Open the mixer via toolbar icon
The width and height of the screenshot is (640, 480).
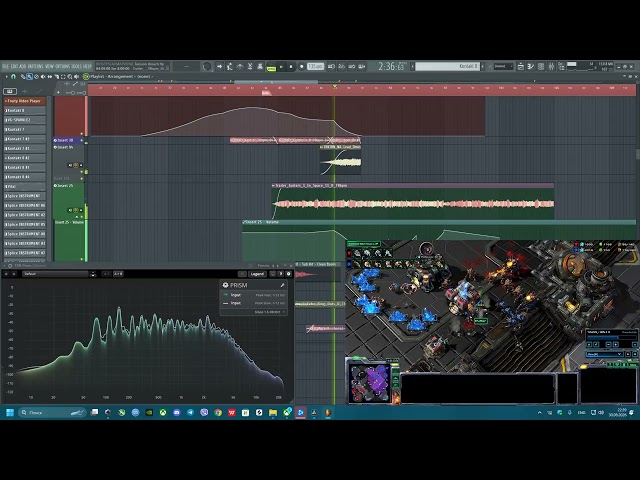click(551, 67)
